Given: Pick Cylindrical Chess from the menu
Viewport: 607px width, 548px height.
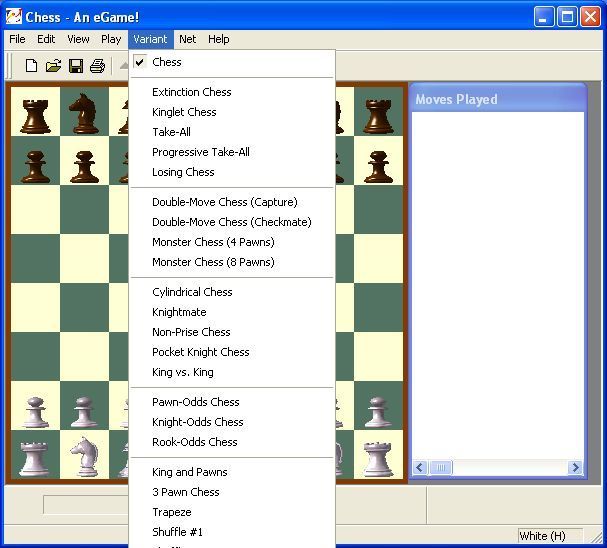Looking at the screenshot, I should (x=192, y=292).
